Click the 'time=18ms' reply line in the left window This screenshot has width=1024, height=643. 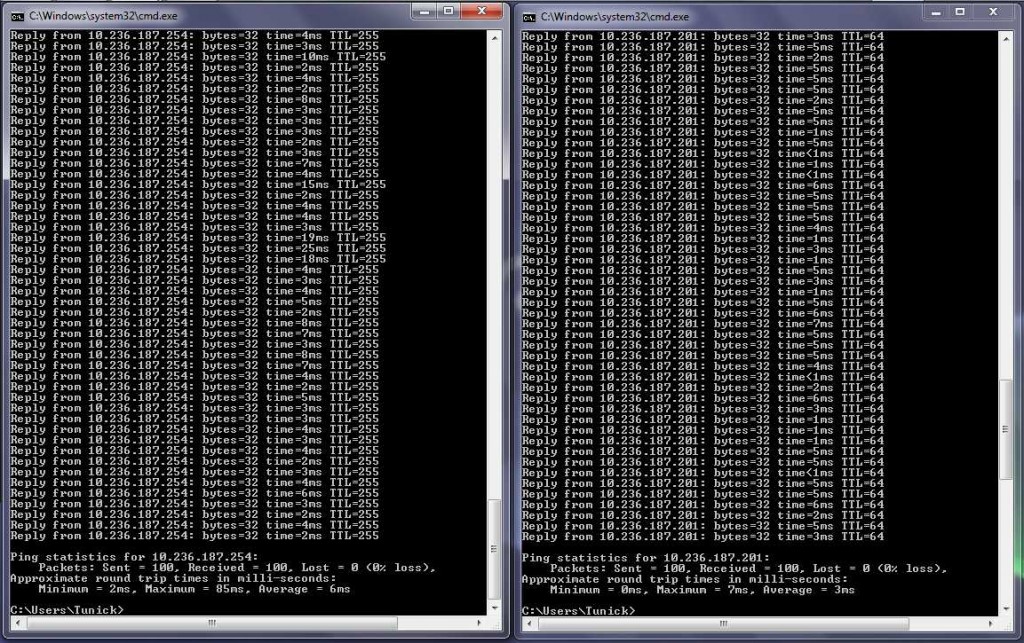[198, 259]
